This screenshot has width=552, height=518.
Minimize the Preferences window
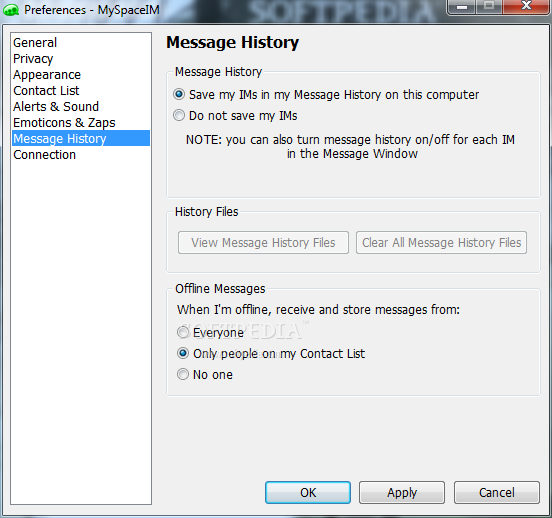point(462,6)
